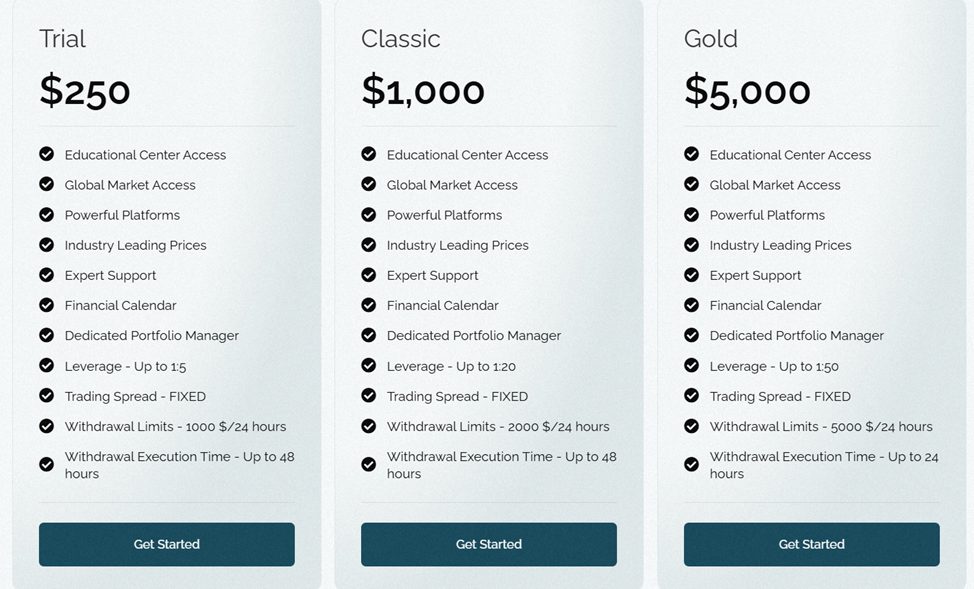
Task: Click checkmark beside Gold Leverage Up to 1:50
Action: pos(691,366)
